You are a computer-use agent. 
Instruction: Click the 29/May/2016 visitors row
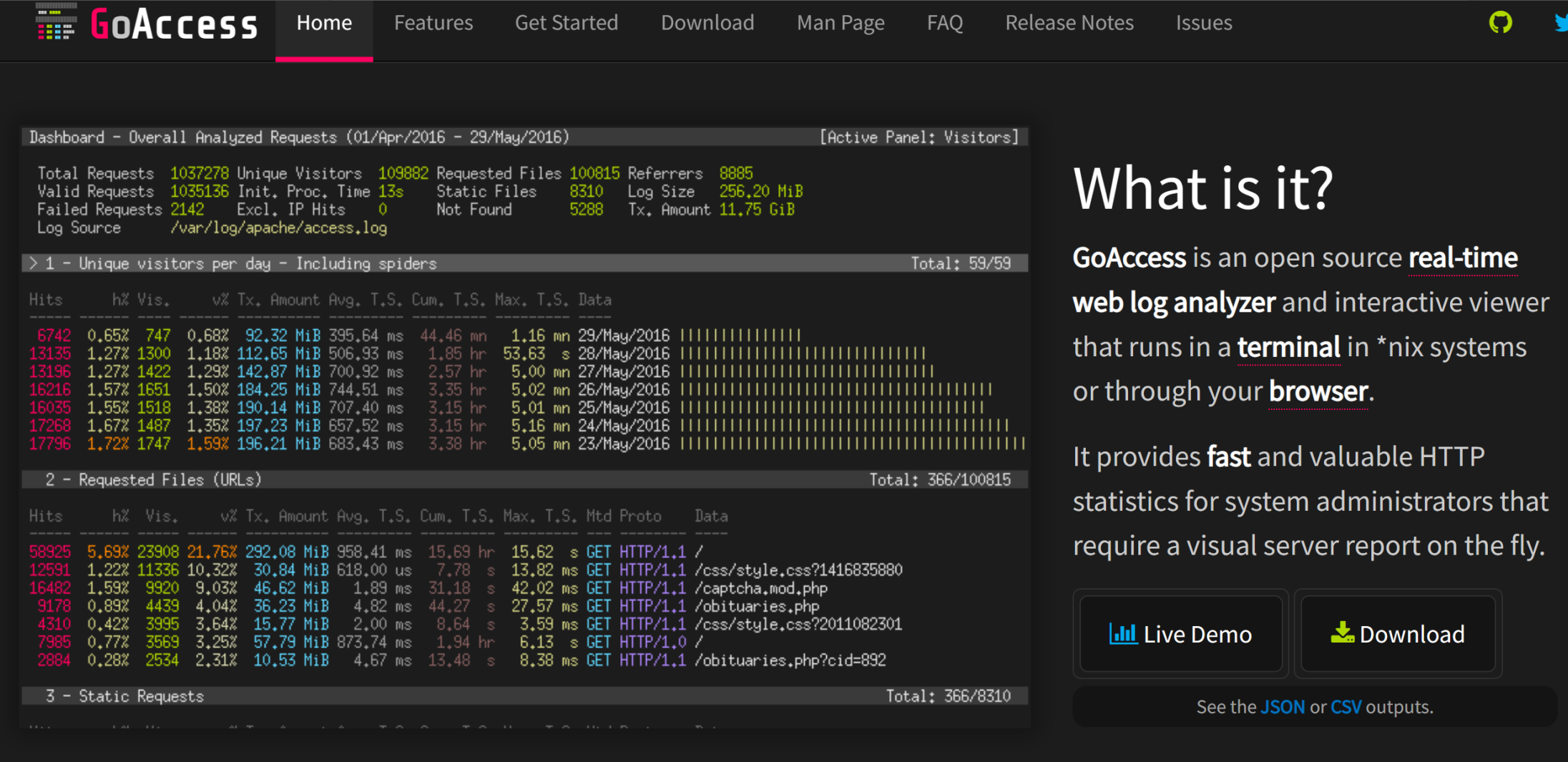click(415, 336)
